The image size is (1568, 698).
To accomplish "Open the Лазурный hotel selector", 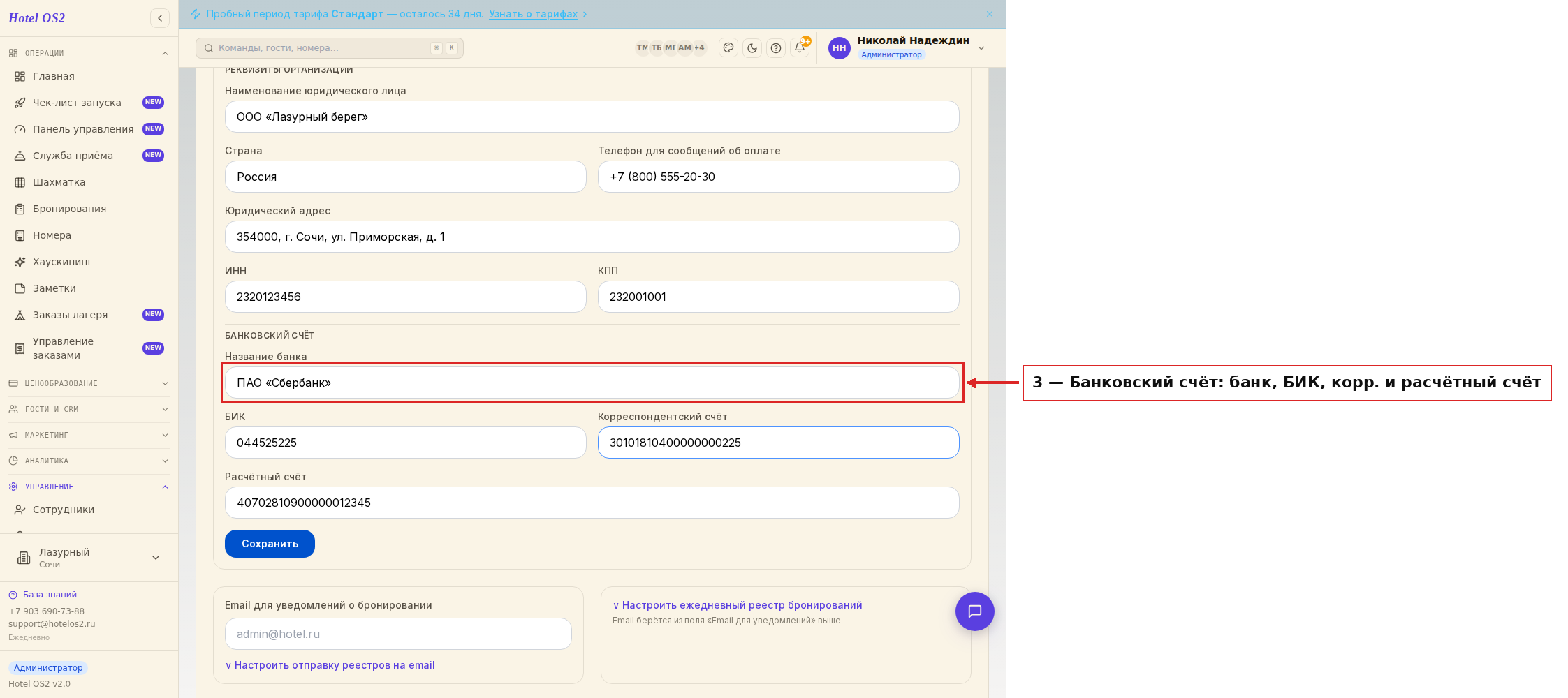I will pos(89,558).
